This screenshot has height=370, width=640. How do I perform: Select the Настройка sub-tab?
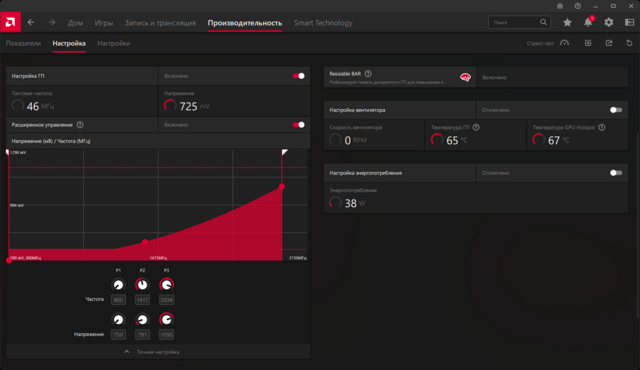coord(69,43)
